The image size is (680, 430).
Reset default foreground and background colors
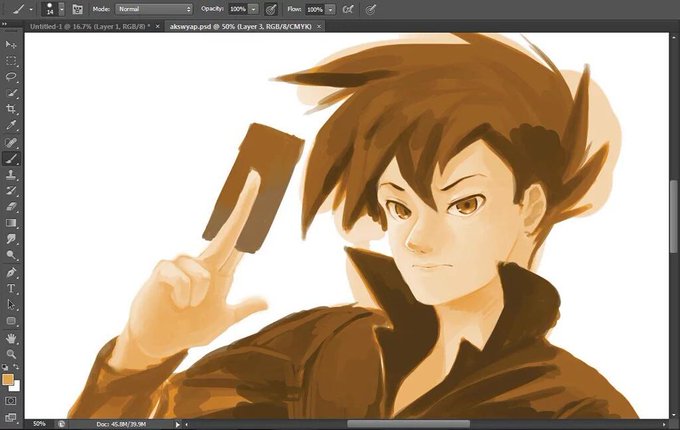(5, 367)
